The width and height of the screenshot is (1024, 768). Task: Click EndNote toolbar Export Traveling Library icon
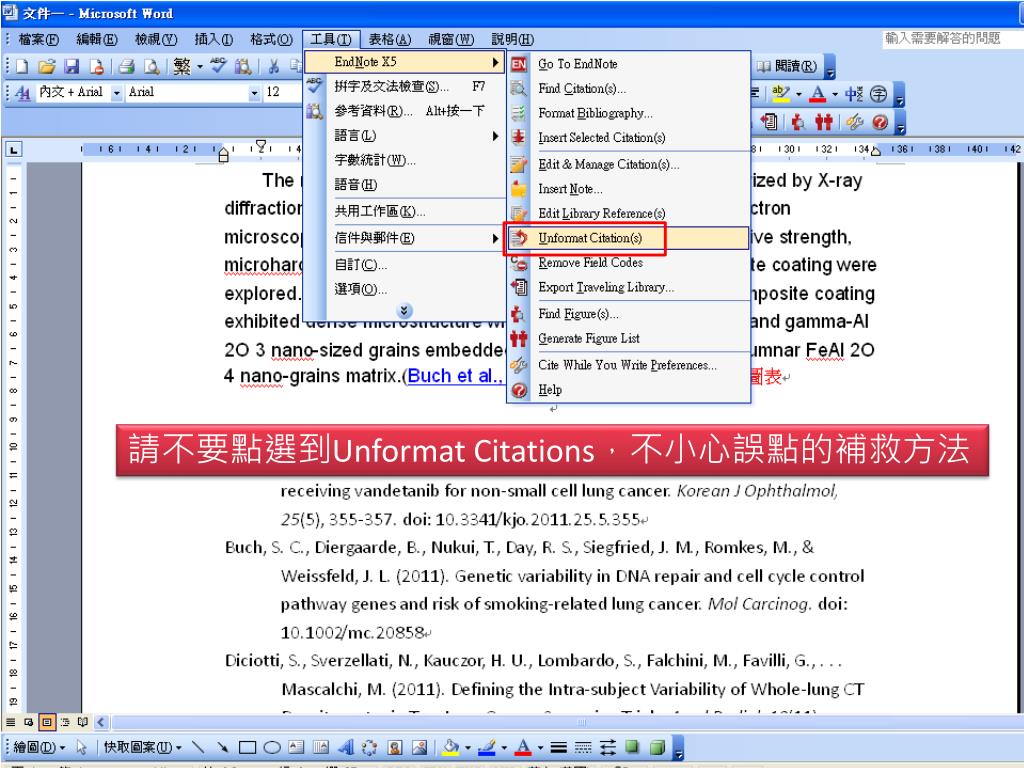pyautogui.click(x=769, y=121)
